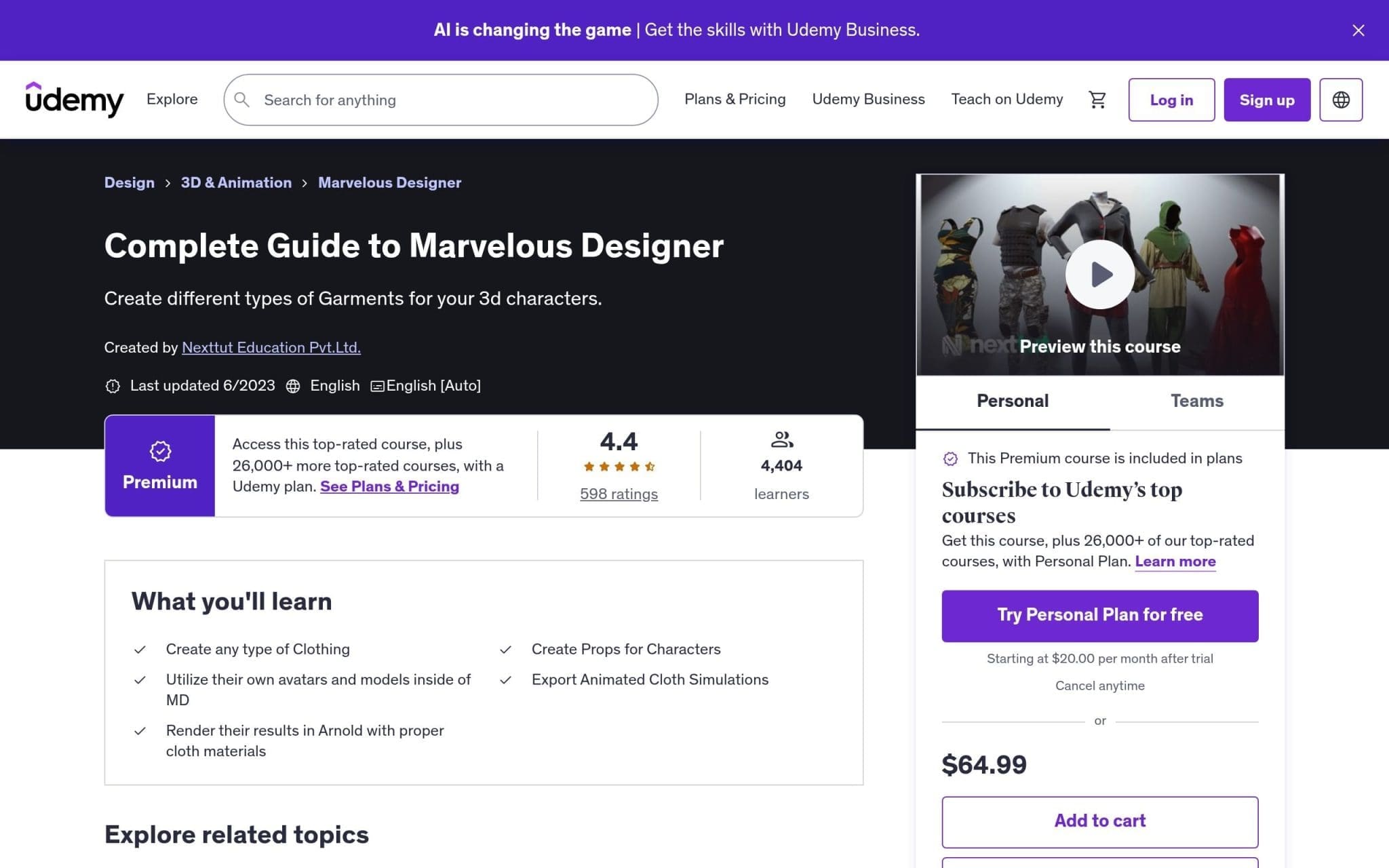Click the Log in button
The width and height of the screenshot is (1389, 868).
coord(1171,100)
